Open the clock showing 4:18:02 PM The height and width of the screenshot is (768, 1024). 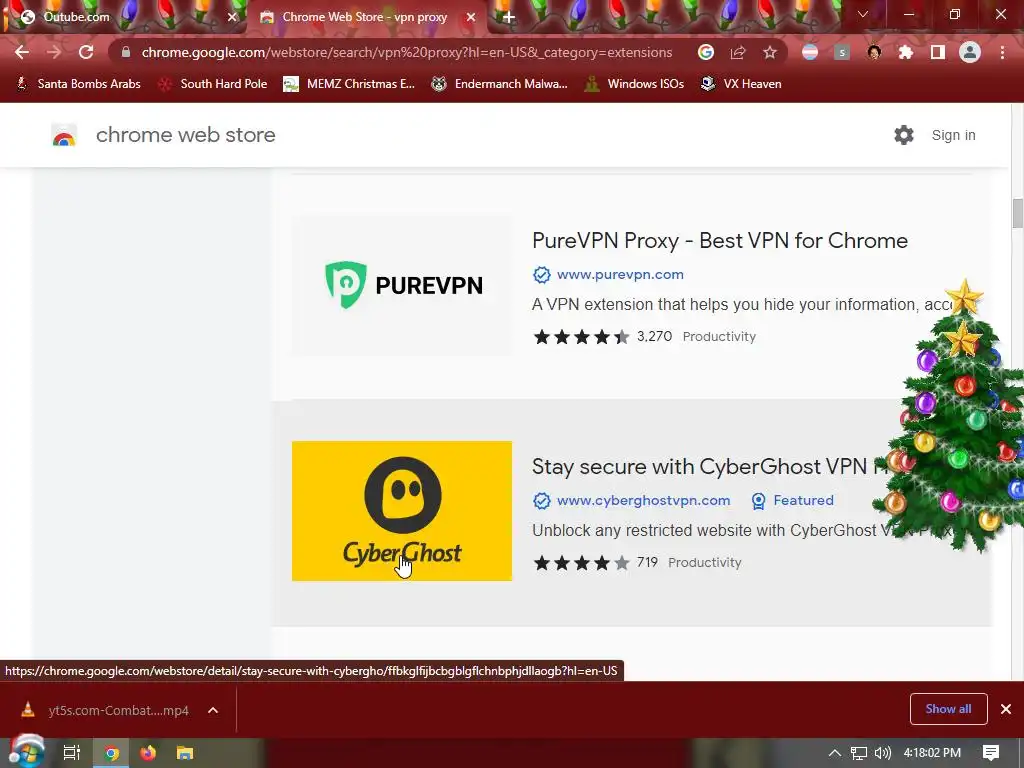coord(932,753)
